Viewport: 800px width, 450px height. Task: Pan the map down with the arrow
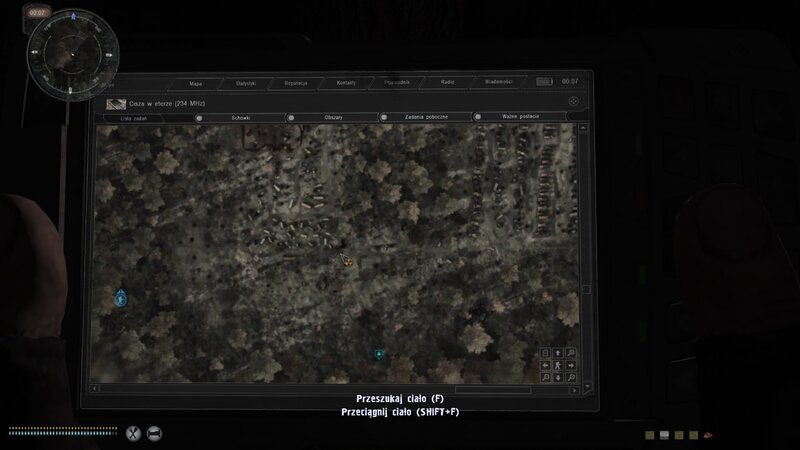click(557, 378)
